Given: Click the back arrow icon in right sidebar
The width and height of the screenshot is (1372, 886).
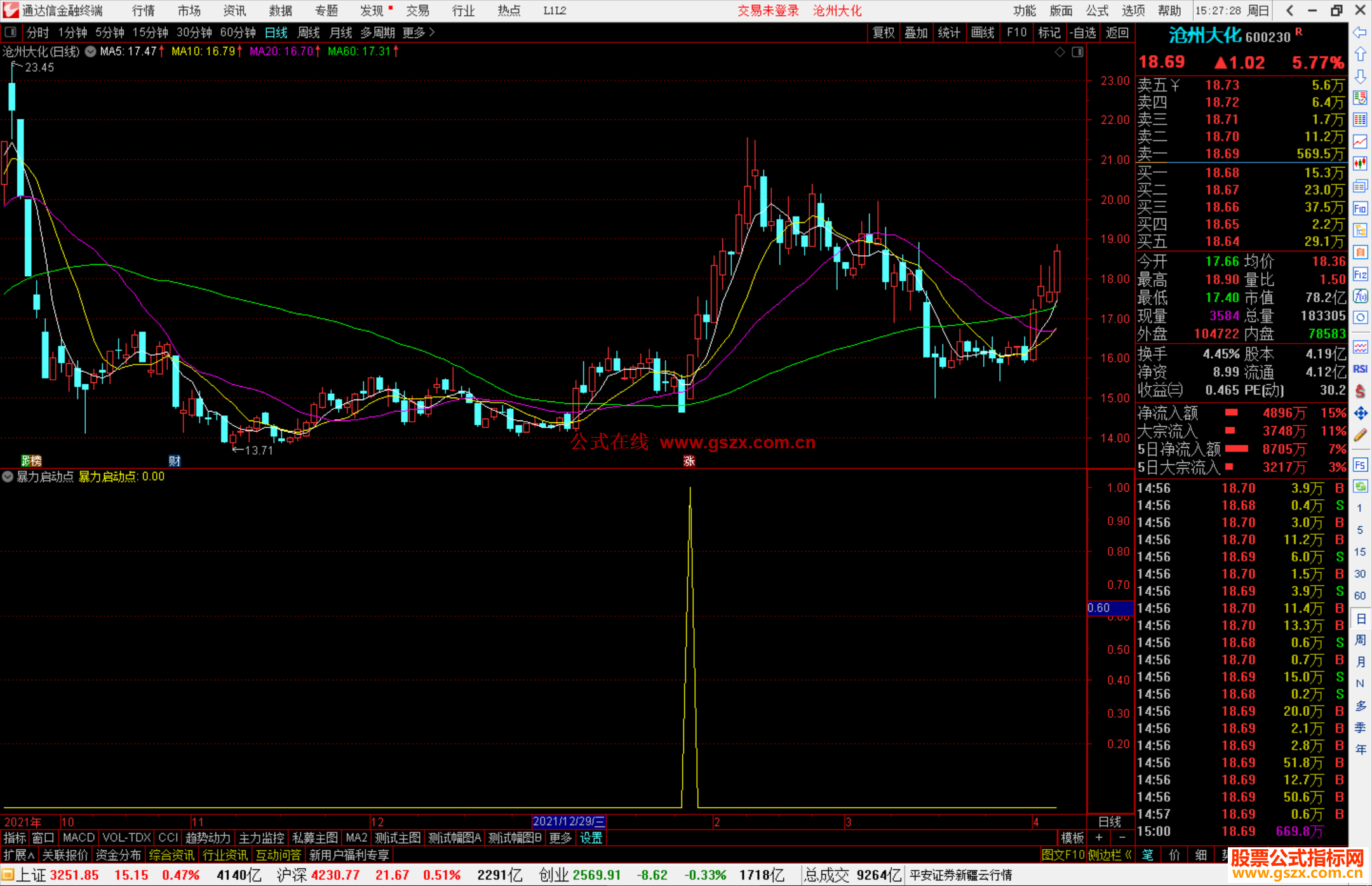Looking at the screenshot, I should 1360,32.
